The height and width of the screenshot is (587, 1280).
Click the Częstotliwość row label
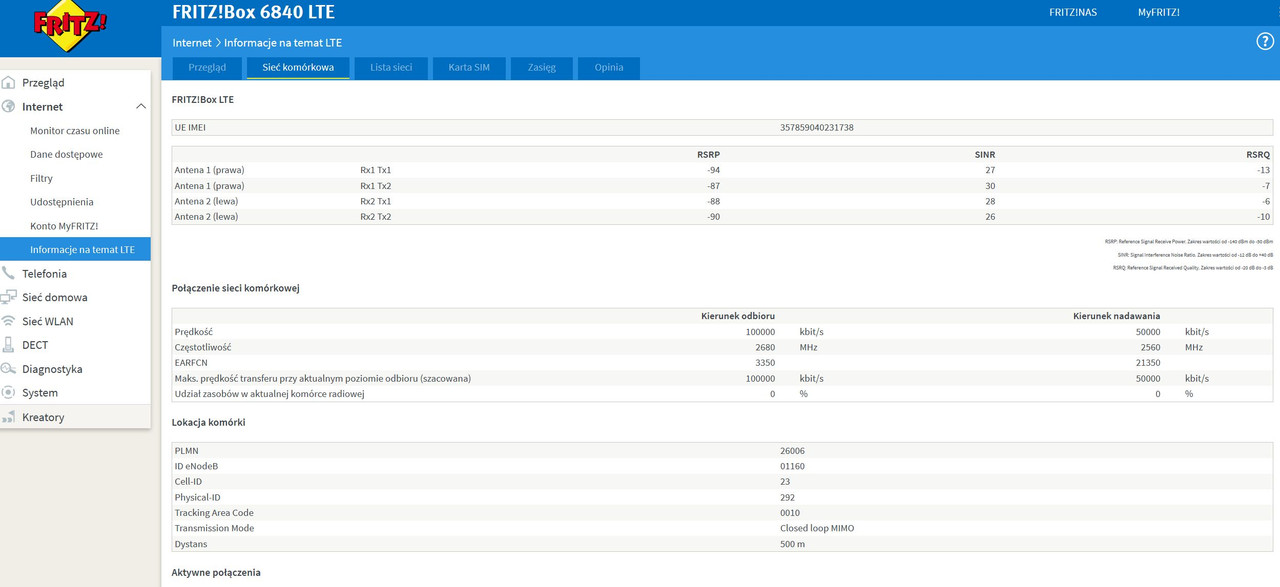(x=203, y=348)
